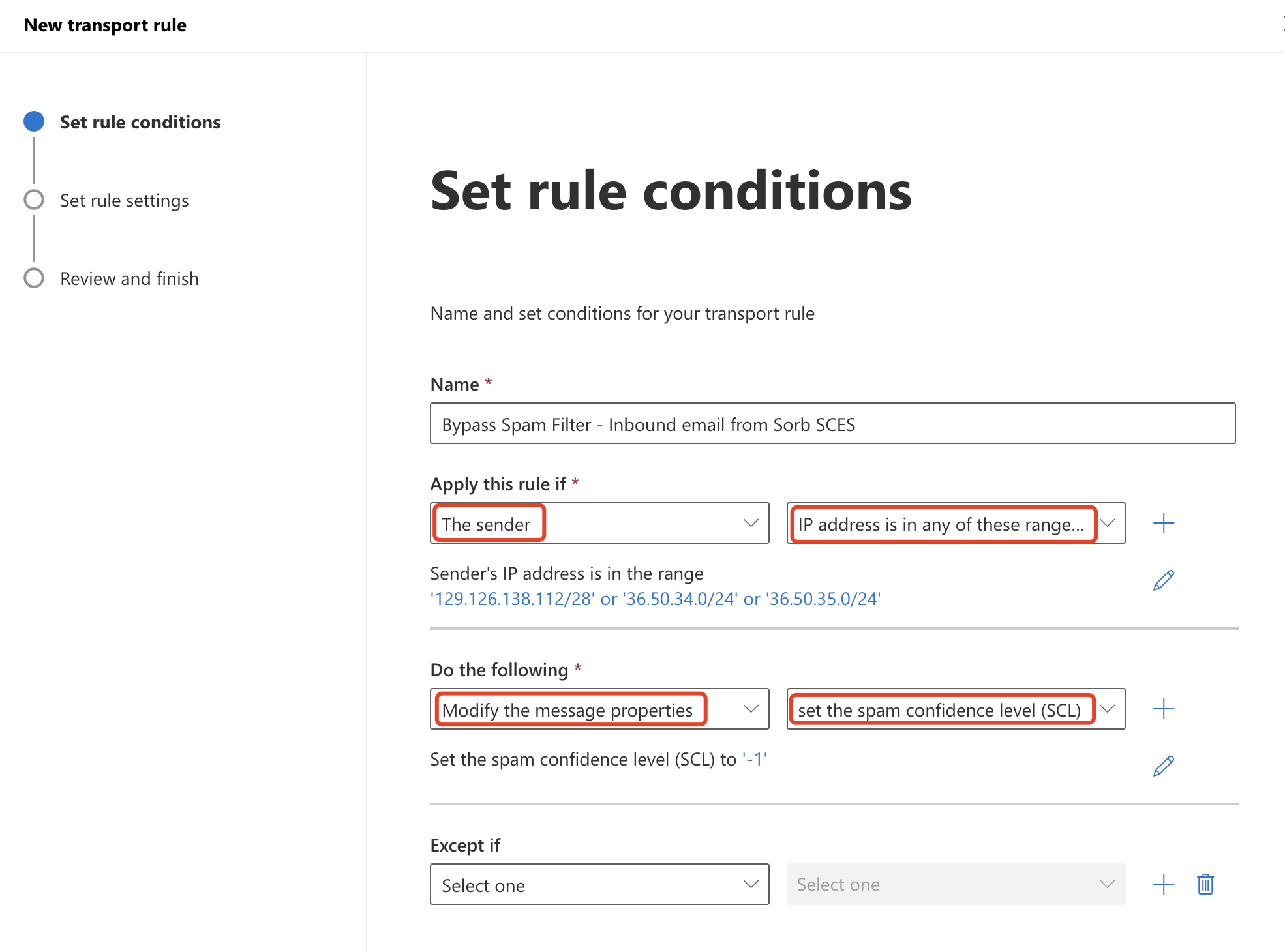1285x952 pixels.
Task: Click the '129.126.138.112/28' IP range link
Action: [512, 599]
